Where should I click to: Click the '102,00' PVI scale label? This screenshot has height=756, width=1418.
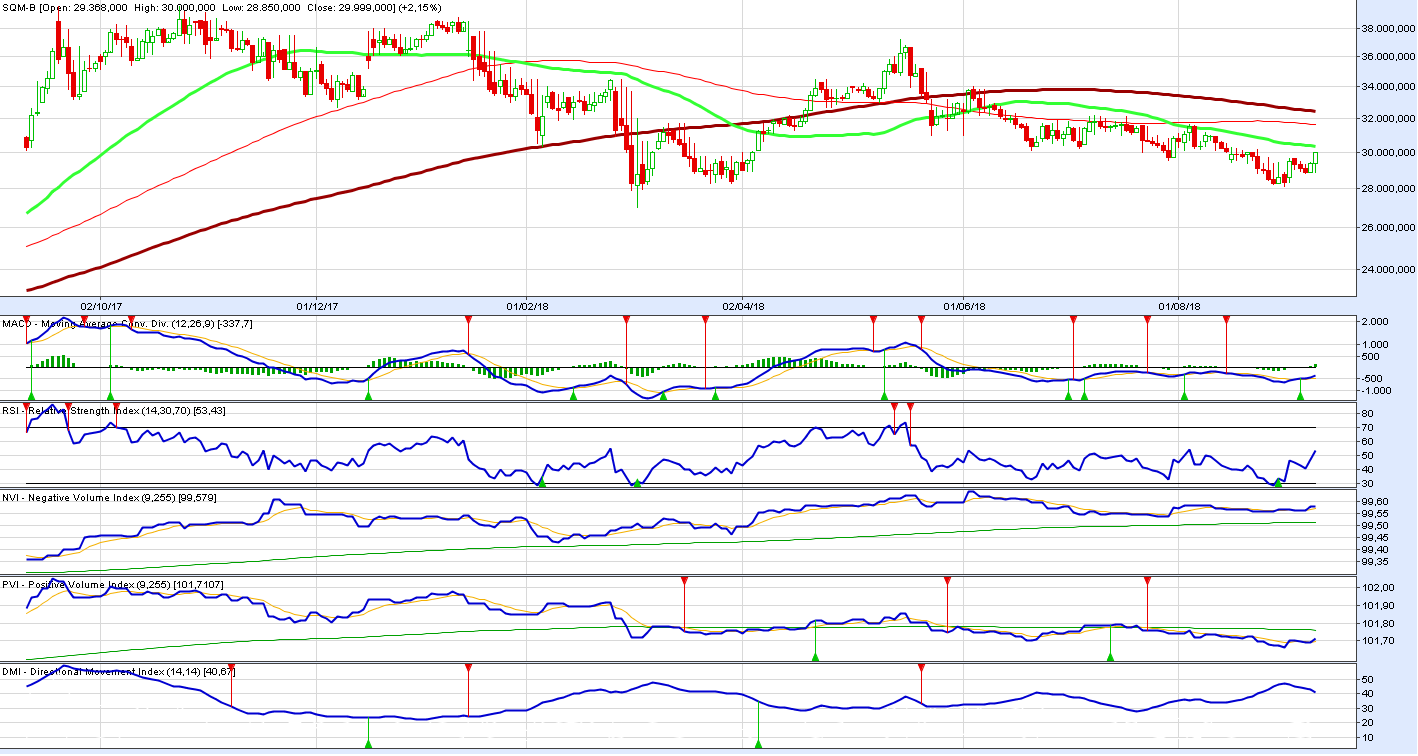[1380, 588]
